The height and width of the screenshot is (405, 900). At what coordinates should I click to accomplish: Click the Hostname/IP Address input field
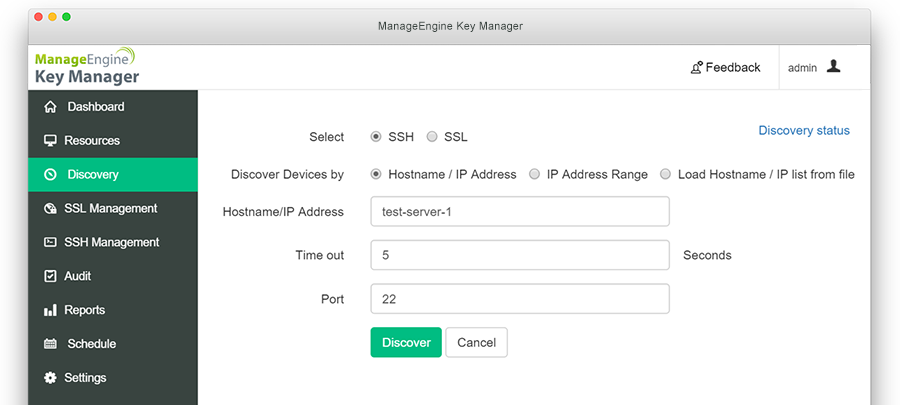(519, 212)
